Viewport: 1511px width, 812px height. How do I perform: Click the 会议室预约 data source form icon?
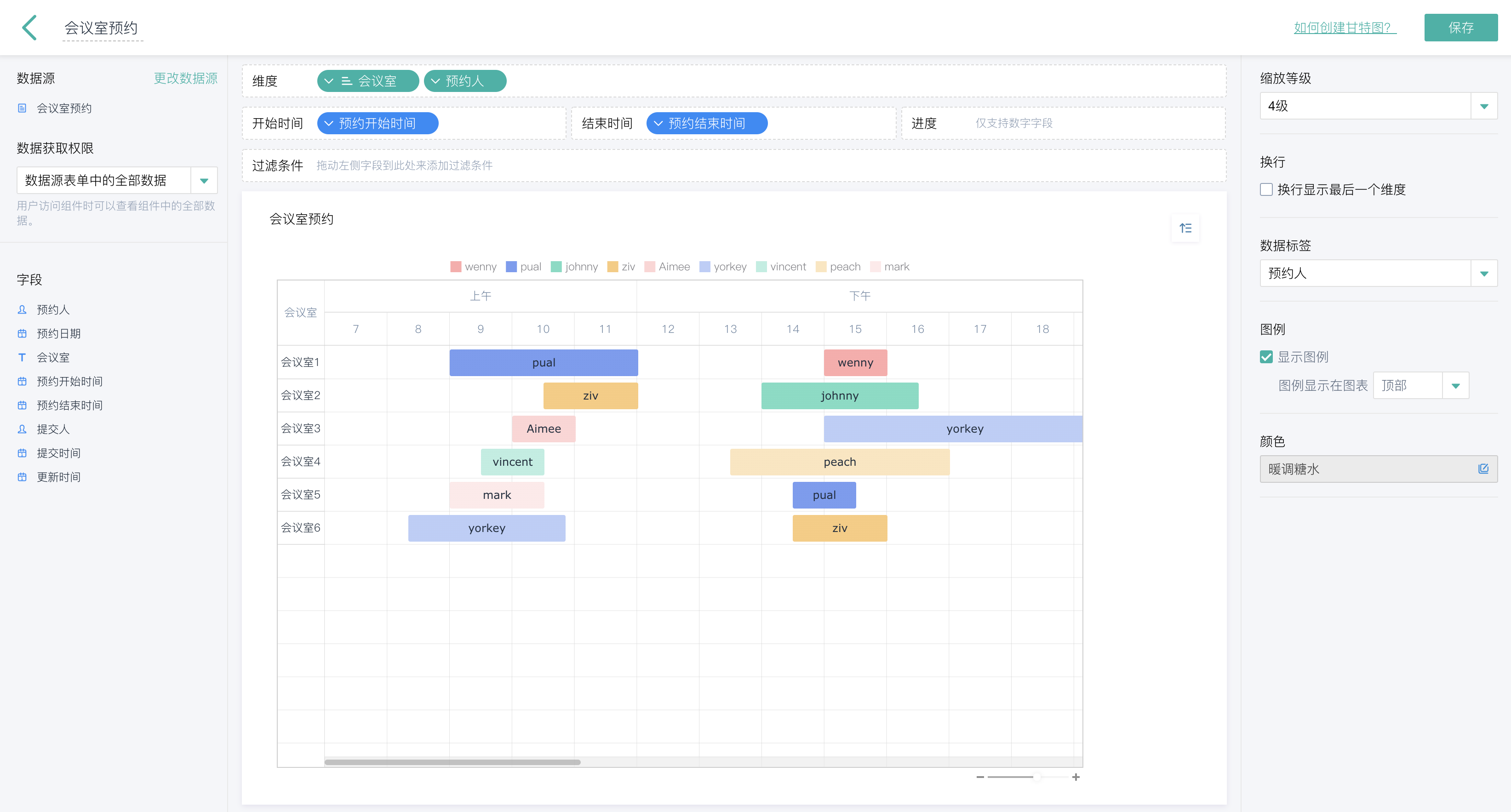(22, 108)
